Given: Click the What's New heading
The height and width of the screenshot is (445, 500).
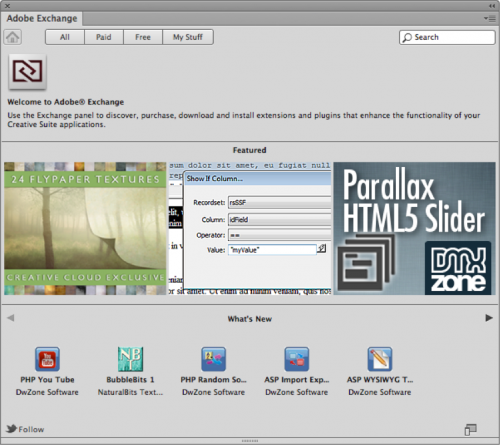Looking at the screenshot, I should pos(250,319).
